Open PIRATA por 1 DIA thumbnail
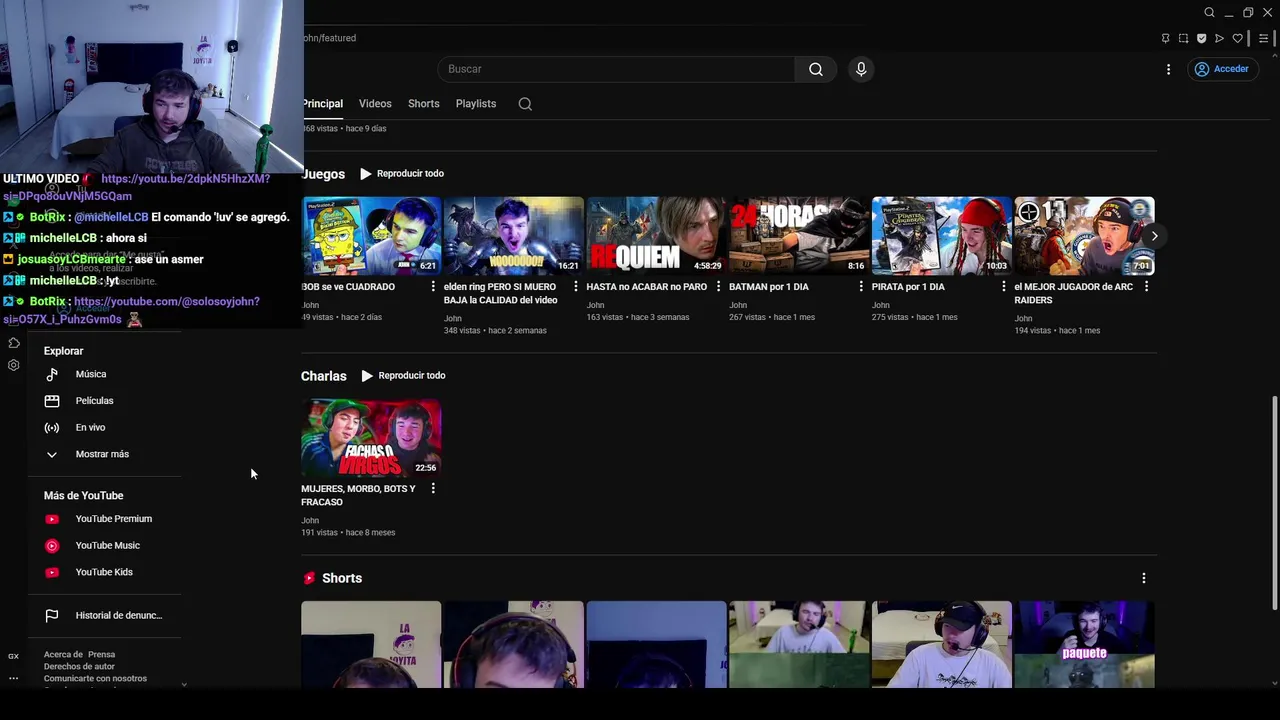 pyautogui.click(x=942, y=236)
